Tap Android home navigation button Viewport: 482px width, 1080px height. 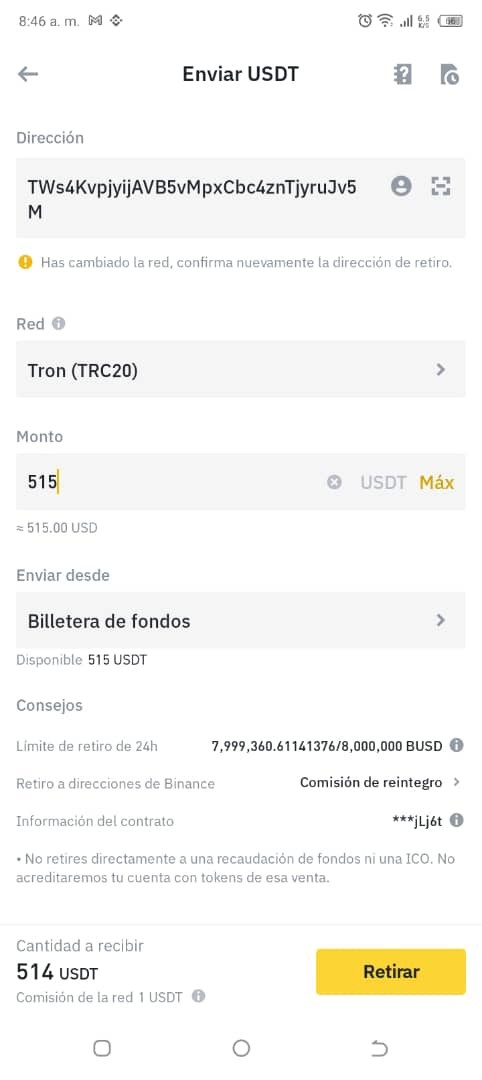[241, 1048]
